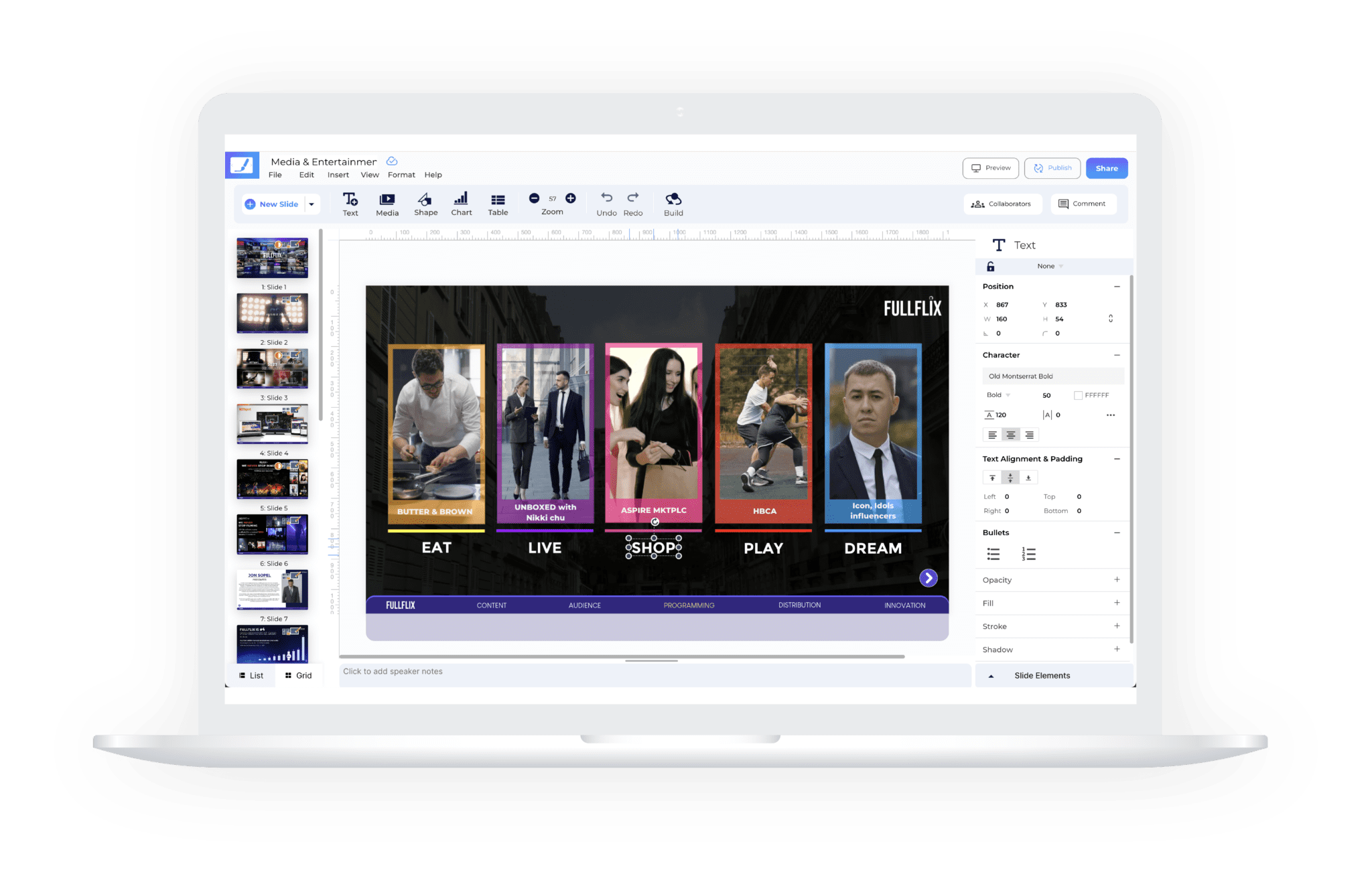1372x872 pixels.
Task: Select the Text insertion tool
Action: pos(351,203)
